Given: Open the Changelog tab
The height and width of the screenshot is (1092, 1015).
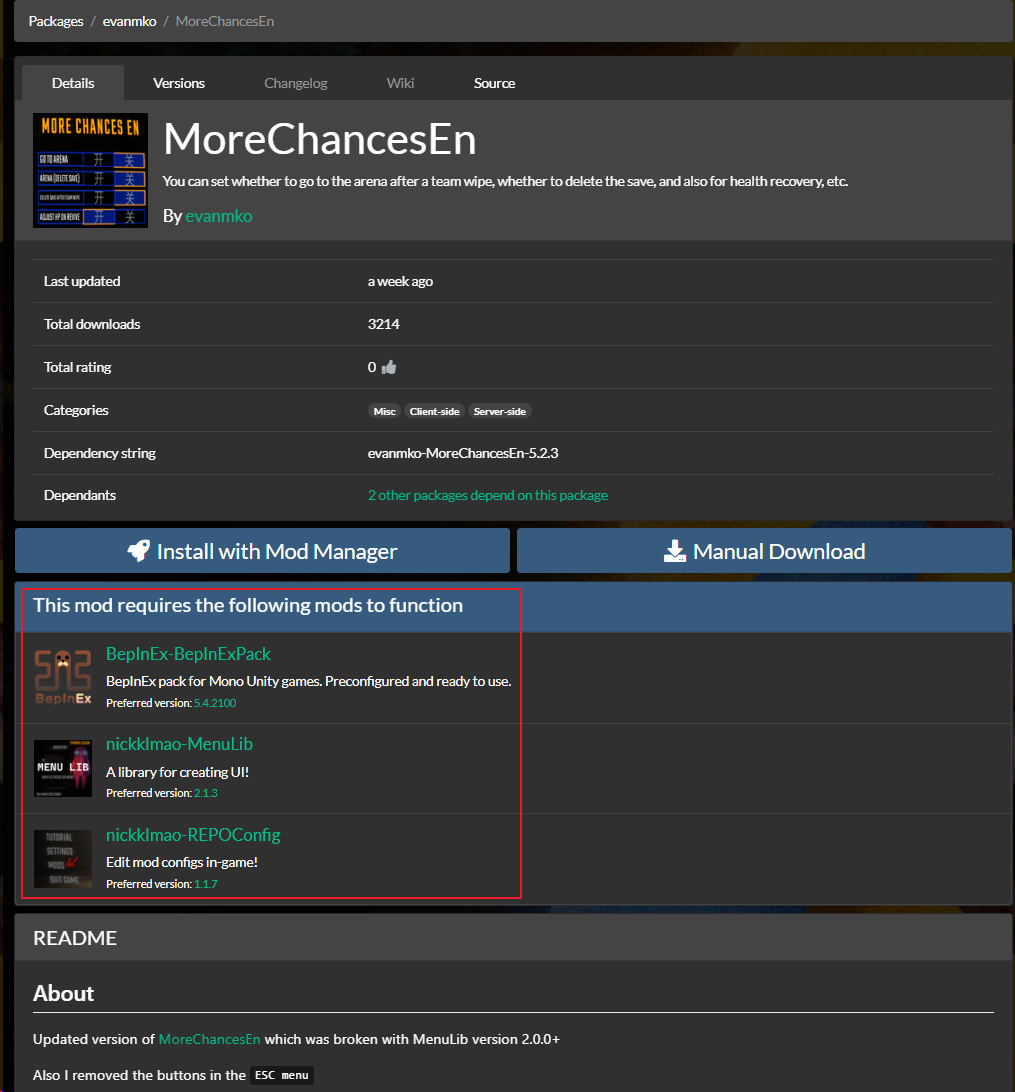Looking at the screenshot, I should click(295, 83).
